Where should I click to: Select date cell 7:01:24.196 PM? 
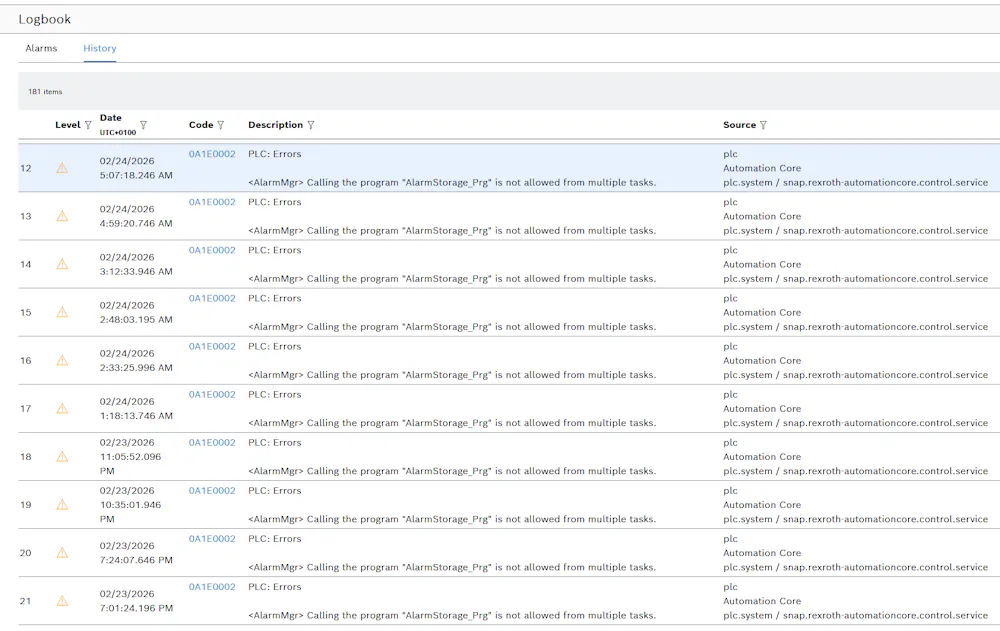[x=136, y=601]
